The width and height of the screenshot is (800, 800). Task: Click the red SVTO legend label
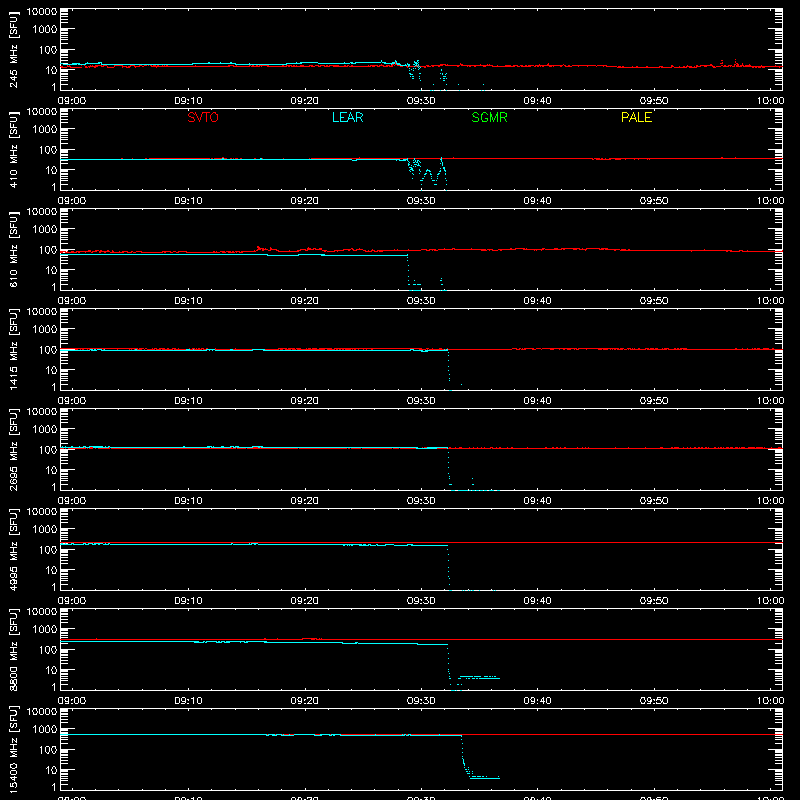point(203,117)
